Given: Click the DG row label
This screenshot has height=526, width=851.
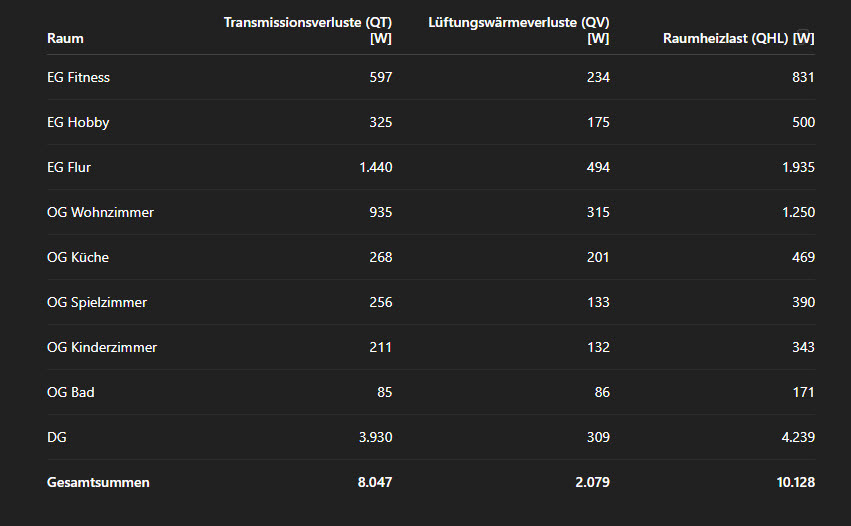Looking at the screenshot, I should pos(57,437).
